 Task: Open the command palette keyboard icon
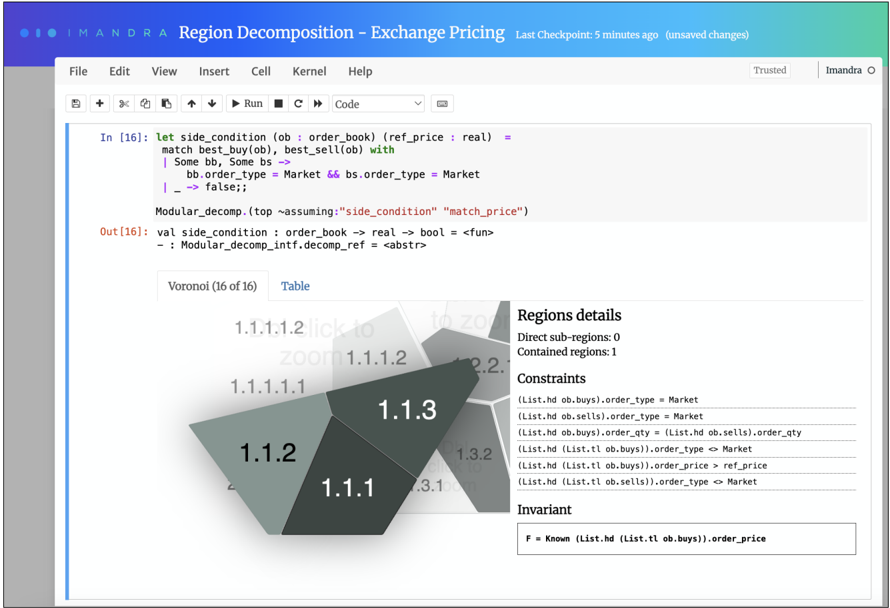coord(442,104)
